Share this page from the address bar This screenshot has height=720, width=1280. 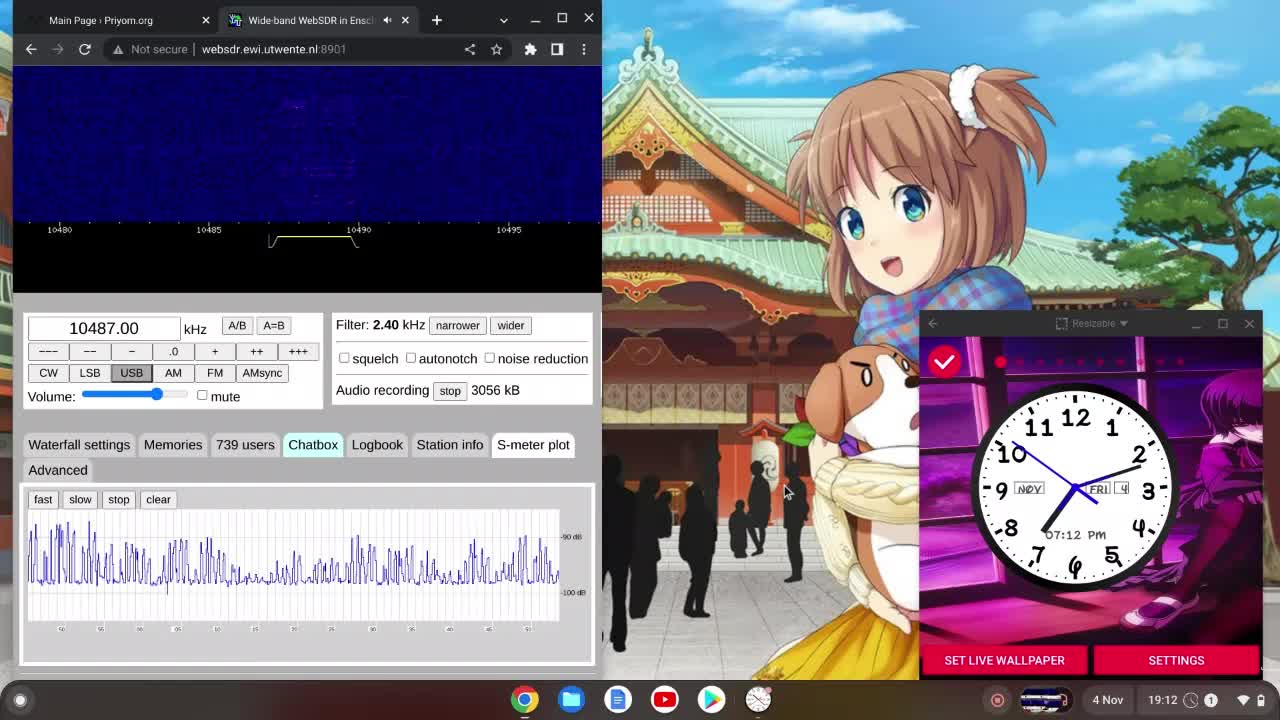470,49
